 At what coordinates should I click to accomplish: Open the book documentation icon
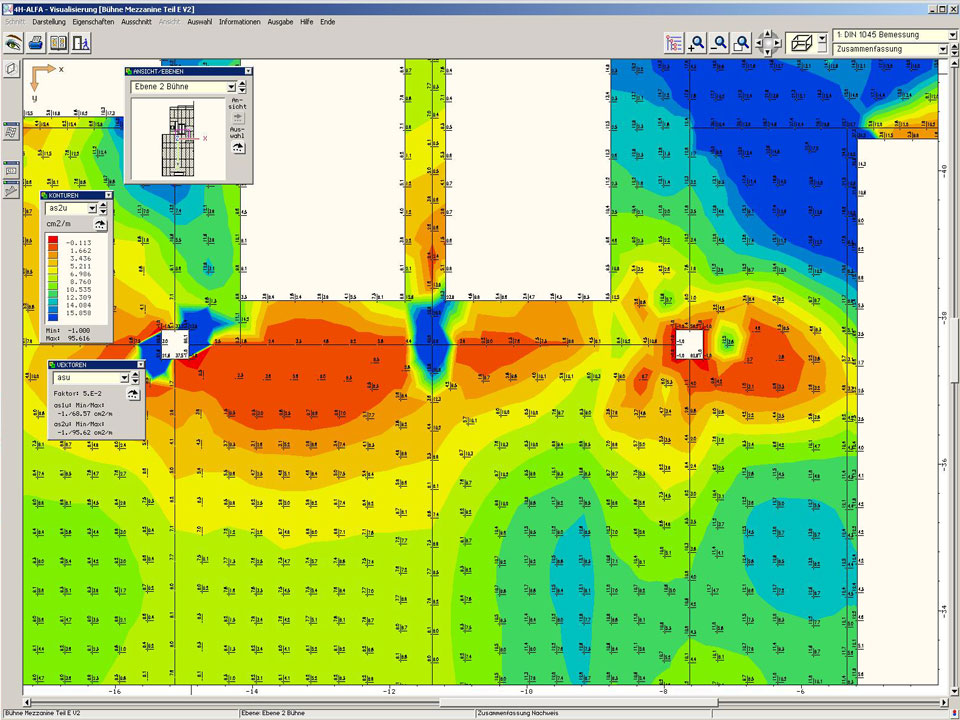(x=59, y=43)
